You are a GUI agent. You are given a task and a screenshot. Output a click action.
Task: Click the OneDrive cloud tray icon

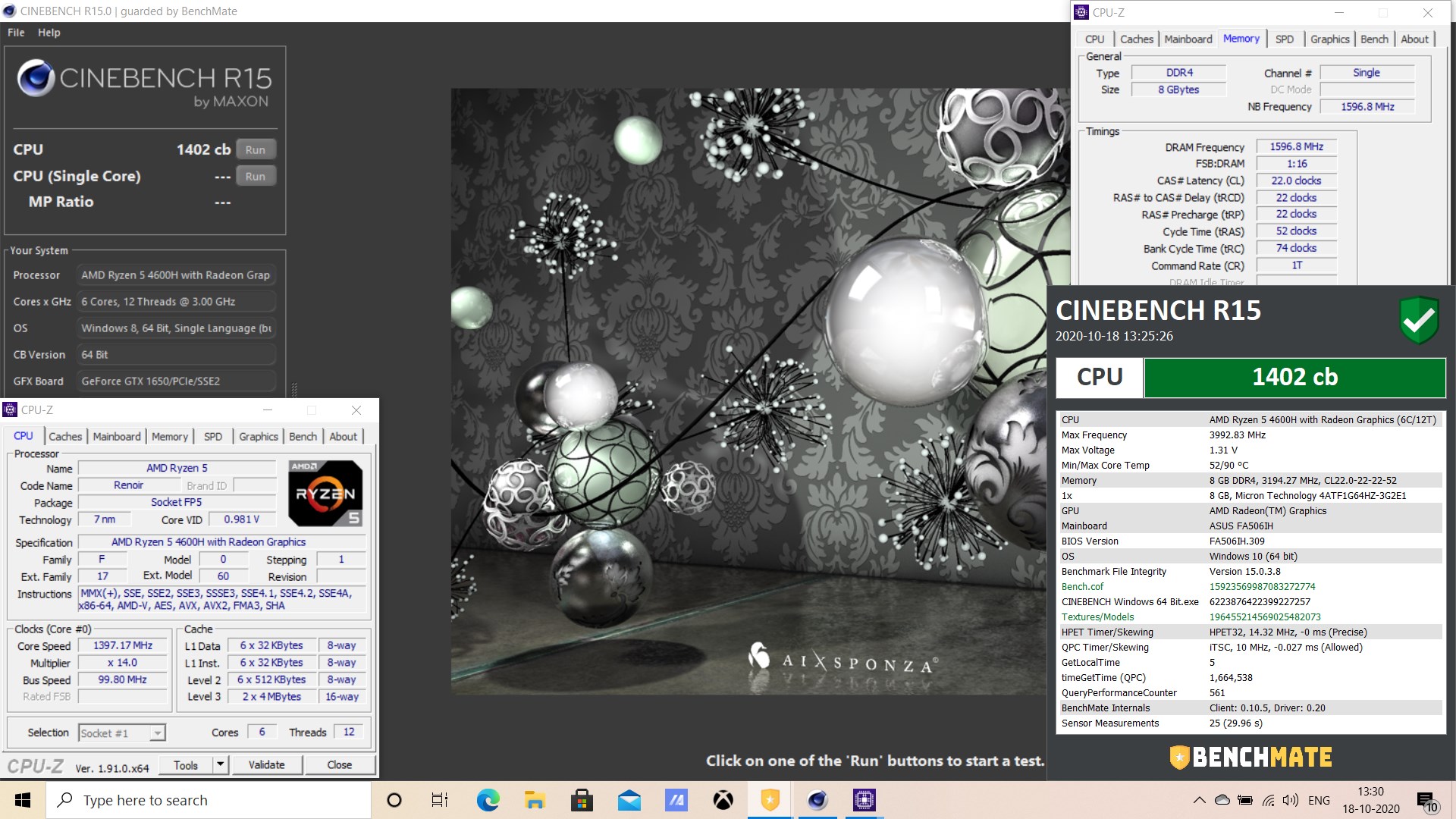click(x=1222, y=800)
